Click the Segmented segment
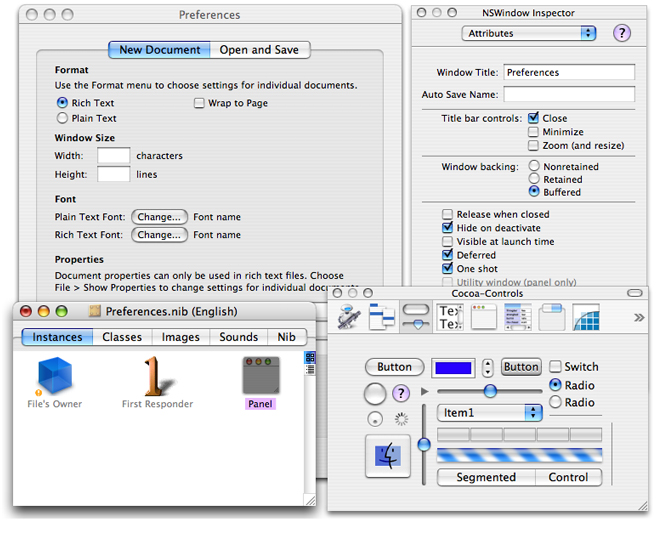The height and width of the screenshot is (534, 663). [x=486, y=477]
